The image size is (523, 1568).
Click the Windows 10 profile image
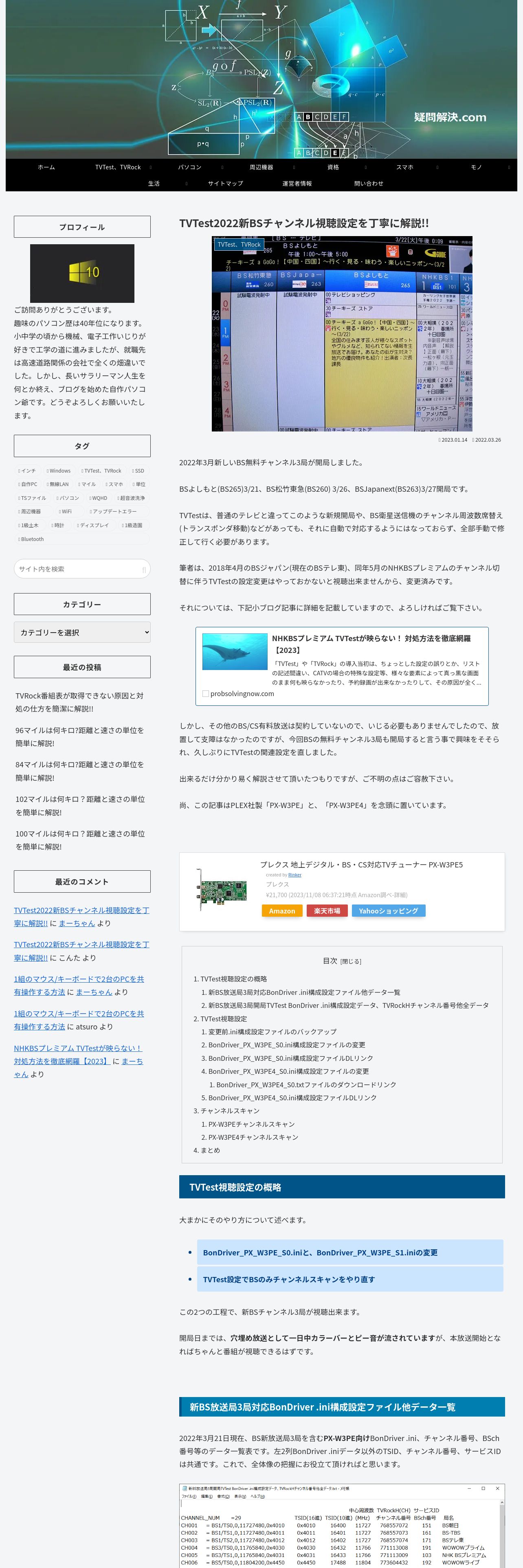[82, 273]
